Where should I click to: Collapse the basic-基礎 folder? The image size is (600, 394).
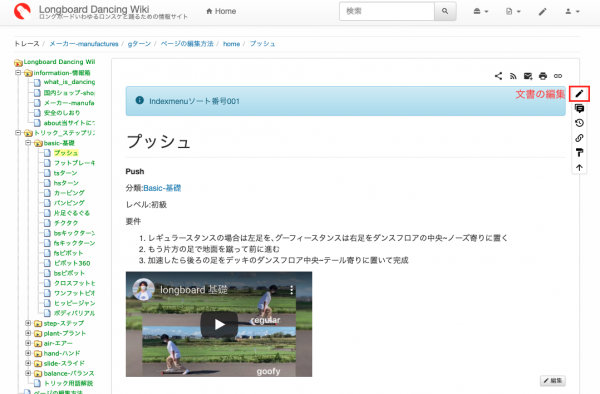(x=28, y=143)
